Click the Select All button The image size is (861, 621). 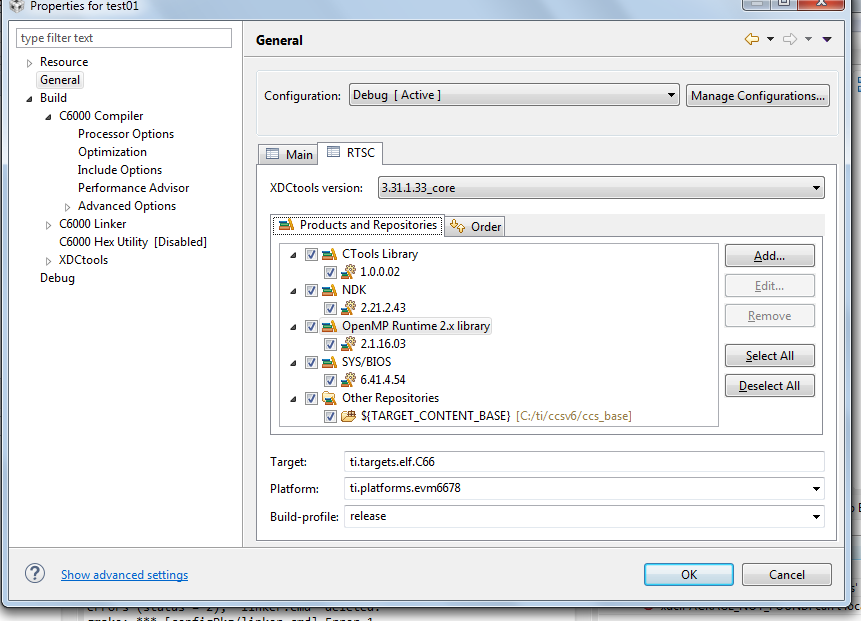tap(769, 356)
